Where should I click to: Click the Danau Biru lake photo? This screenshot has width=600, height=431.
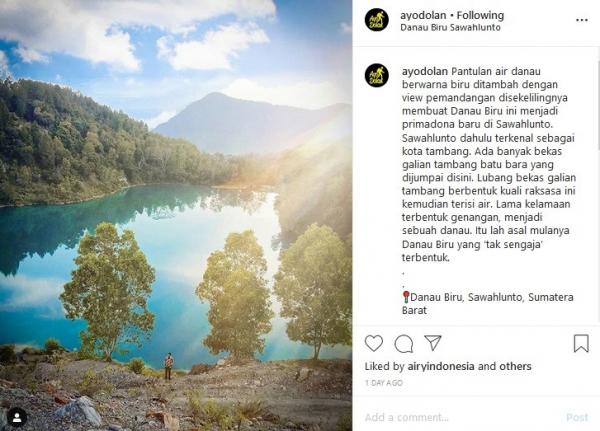pyautogui.click(x=176, y=216)
